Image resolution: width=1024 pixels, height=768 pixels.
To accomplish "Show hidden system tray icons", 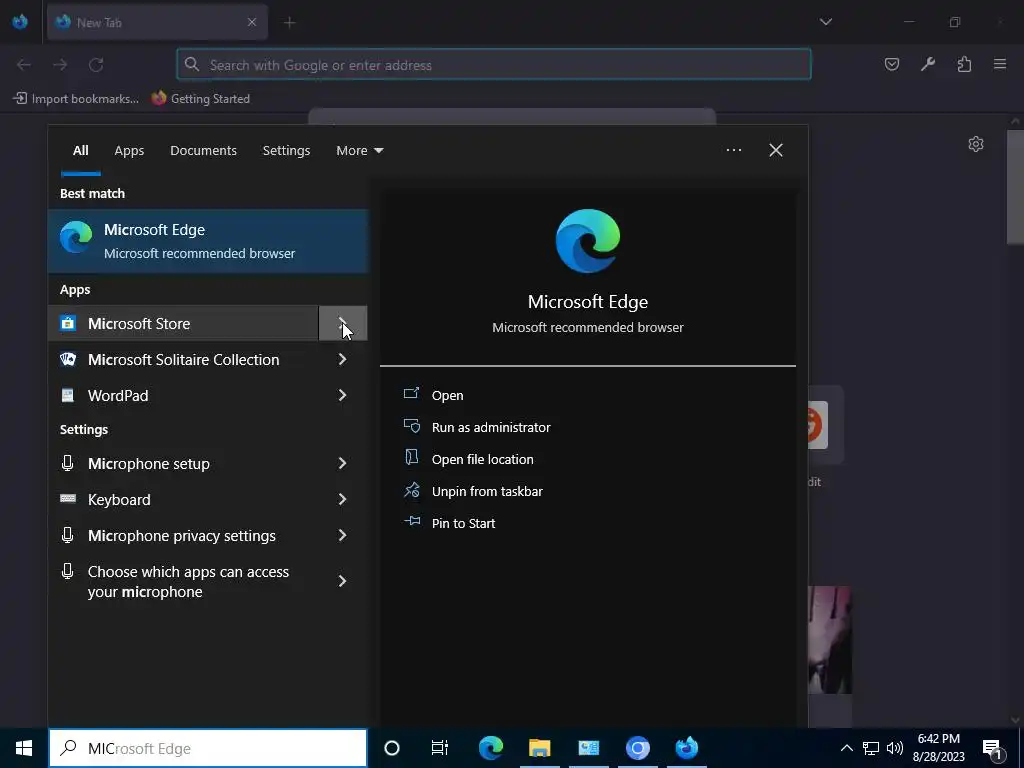I will click(846, 748).
